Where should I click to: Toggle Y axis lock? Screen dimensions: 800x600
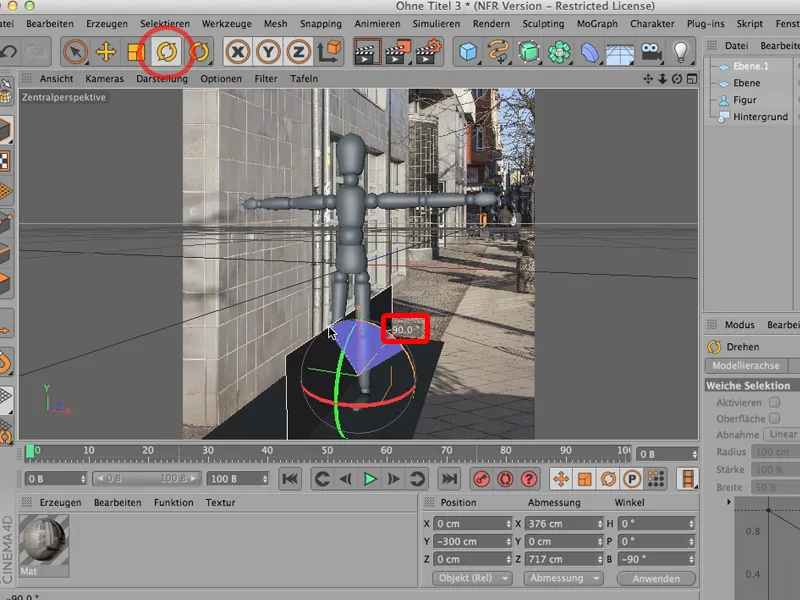pos(268,52)
